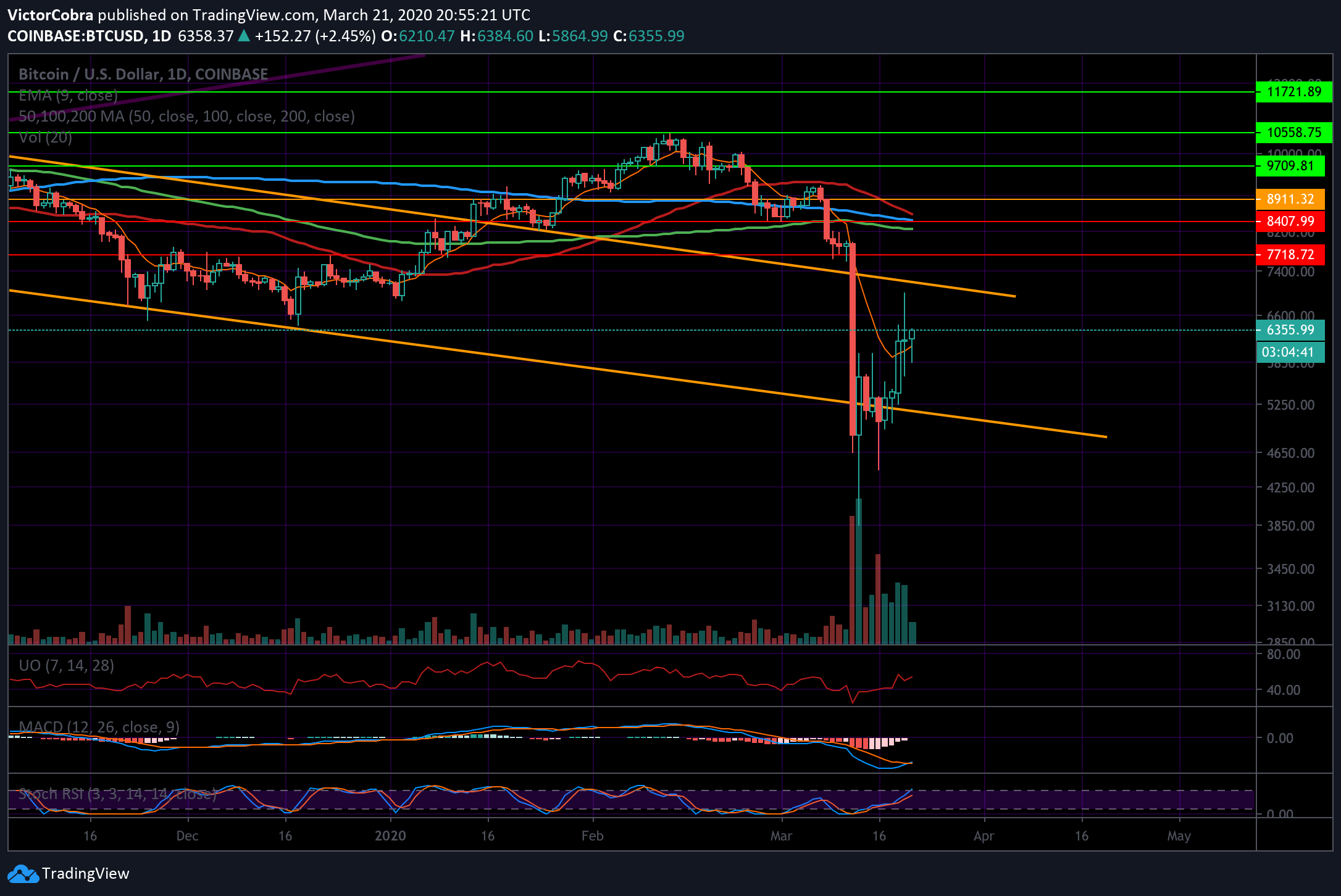Click the current price 6355.99 label
1341x896 pixels.
tap(1290, 330)
